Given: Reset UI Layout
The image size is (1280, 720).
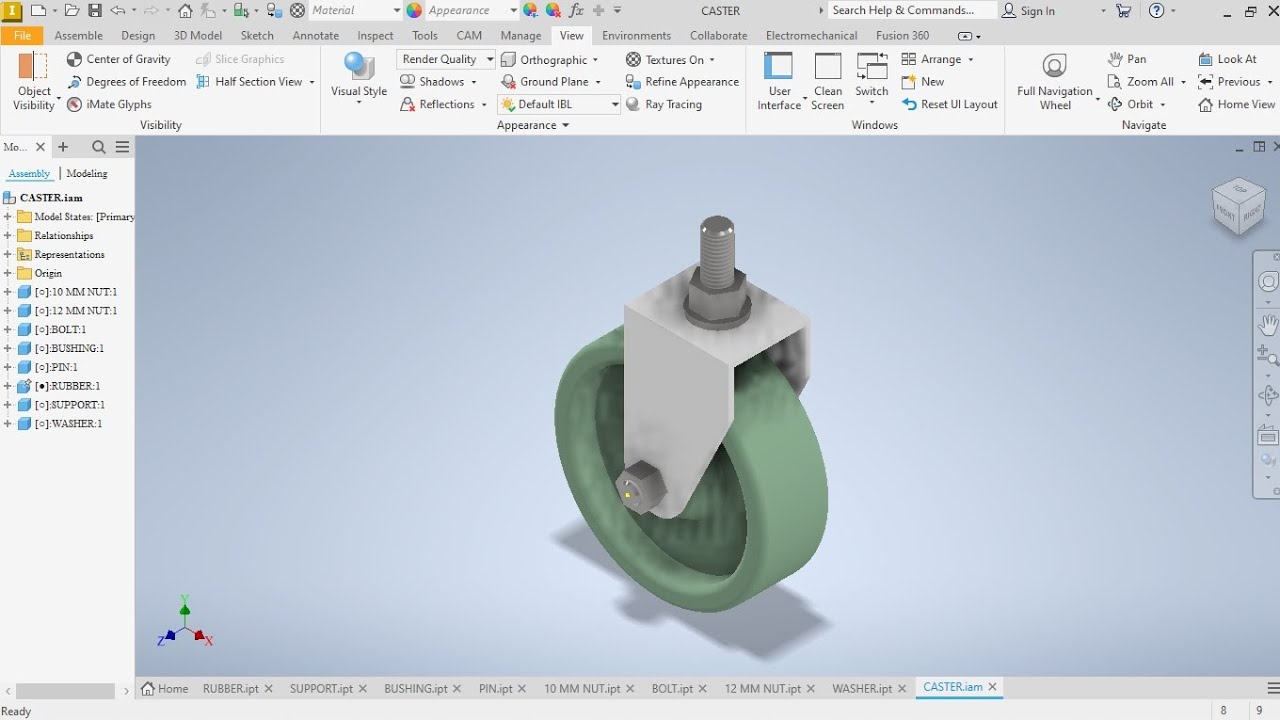Looking at the screenshot, I should click(949, 104).
